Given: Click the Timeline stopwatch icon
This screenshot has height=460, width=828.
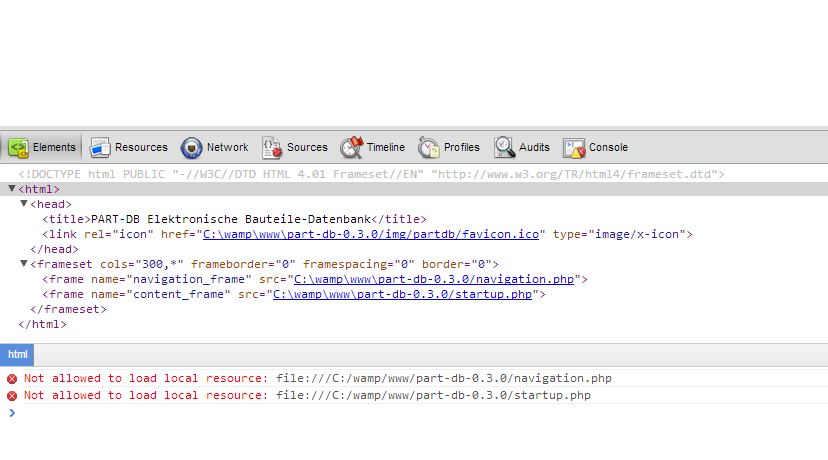Looking at the screenshot, I should (352, 147).
